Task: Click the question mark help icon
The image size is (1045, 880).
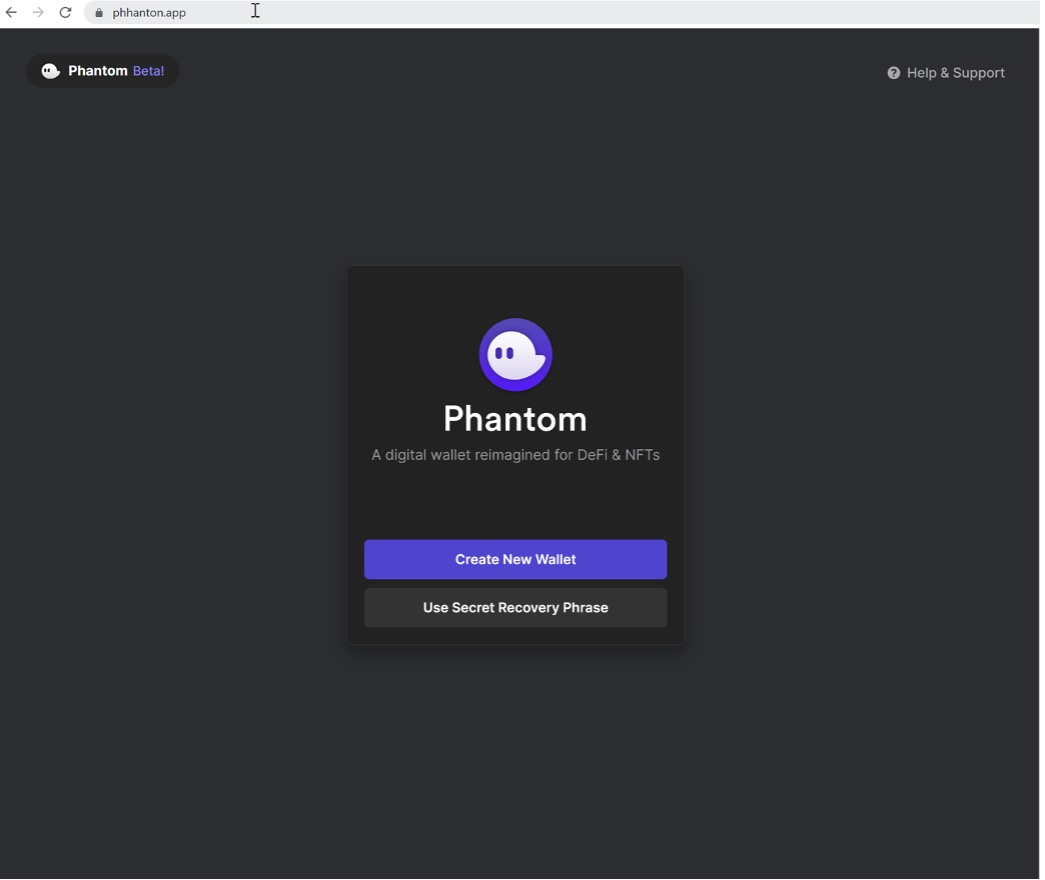Action: (893, 73)
